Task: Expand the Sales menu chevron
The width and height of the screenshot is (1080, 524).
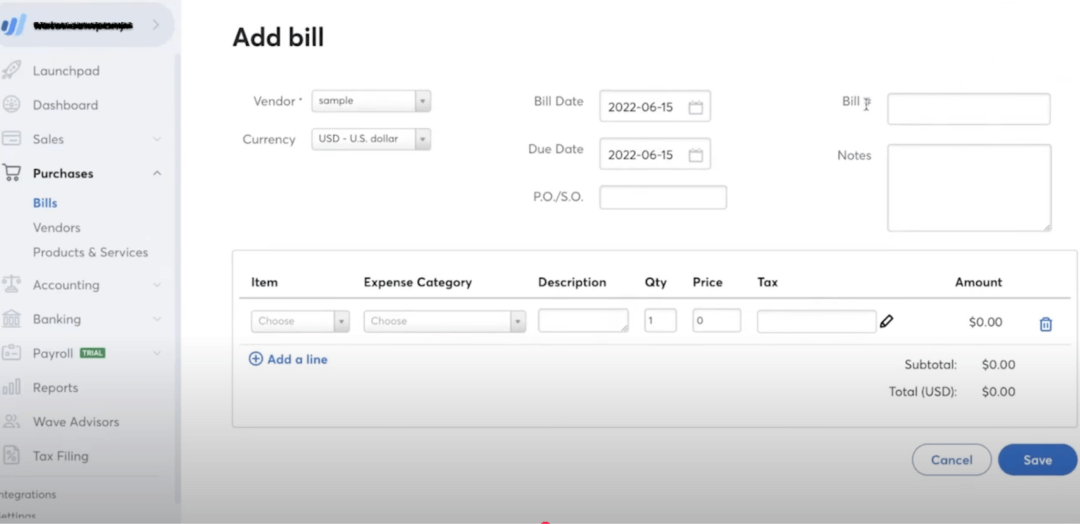Action: pos(157,139)
